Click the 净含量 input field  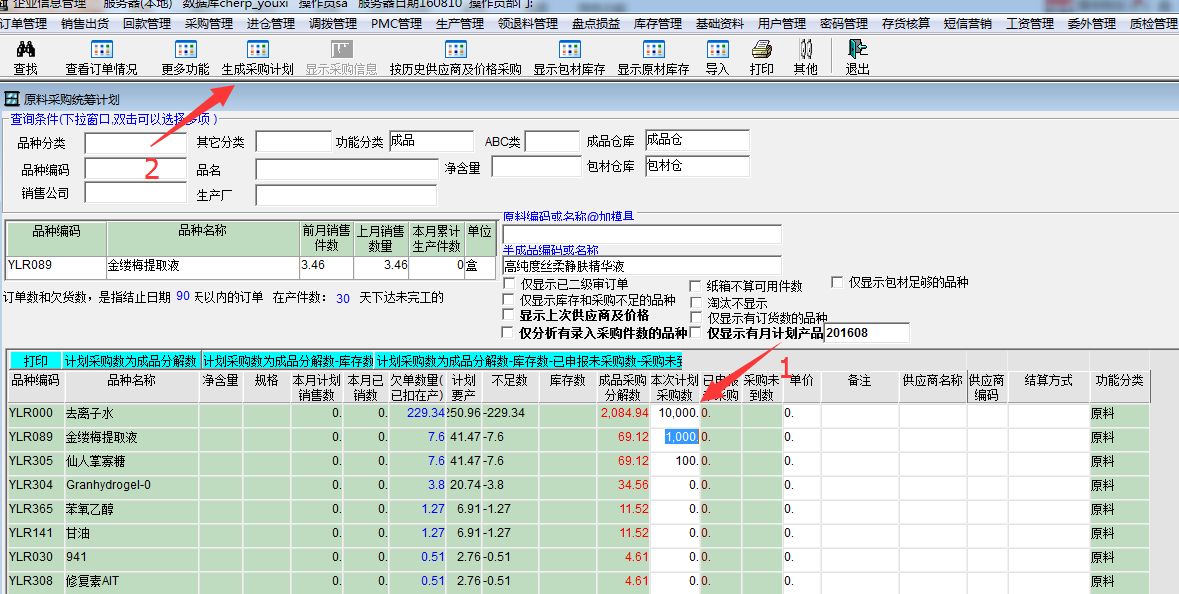click(536, 167)
